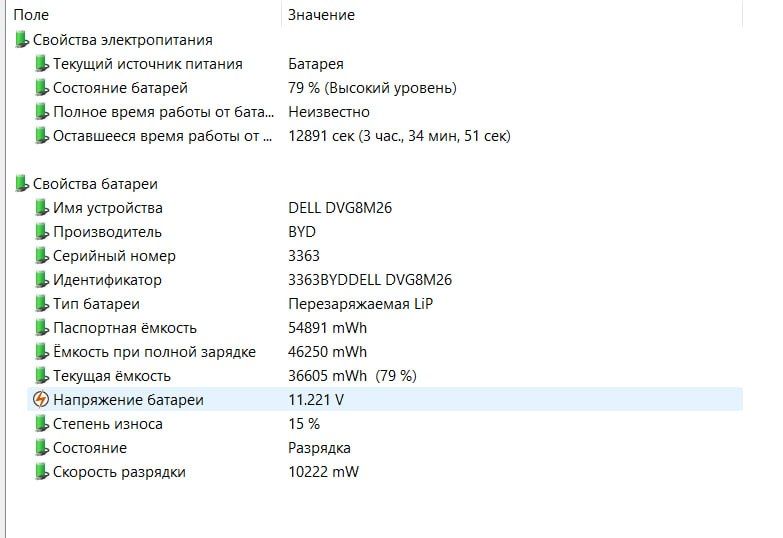Select the Серийный номер field label

point(114,256)
